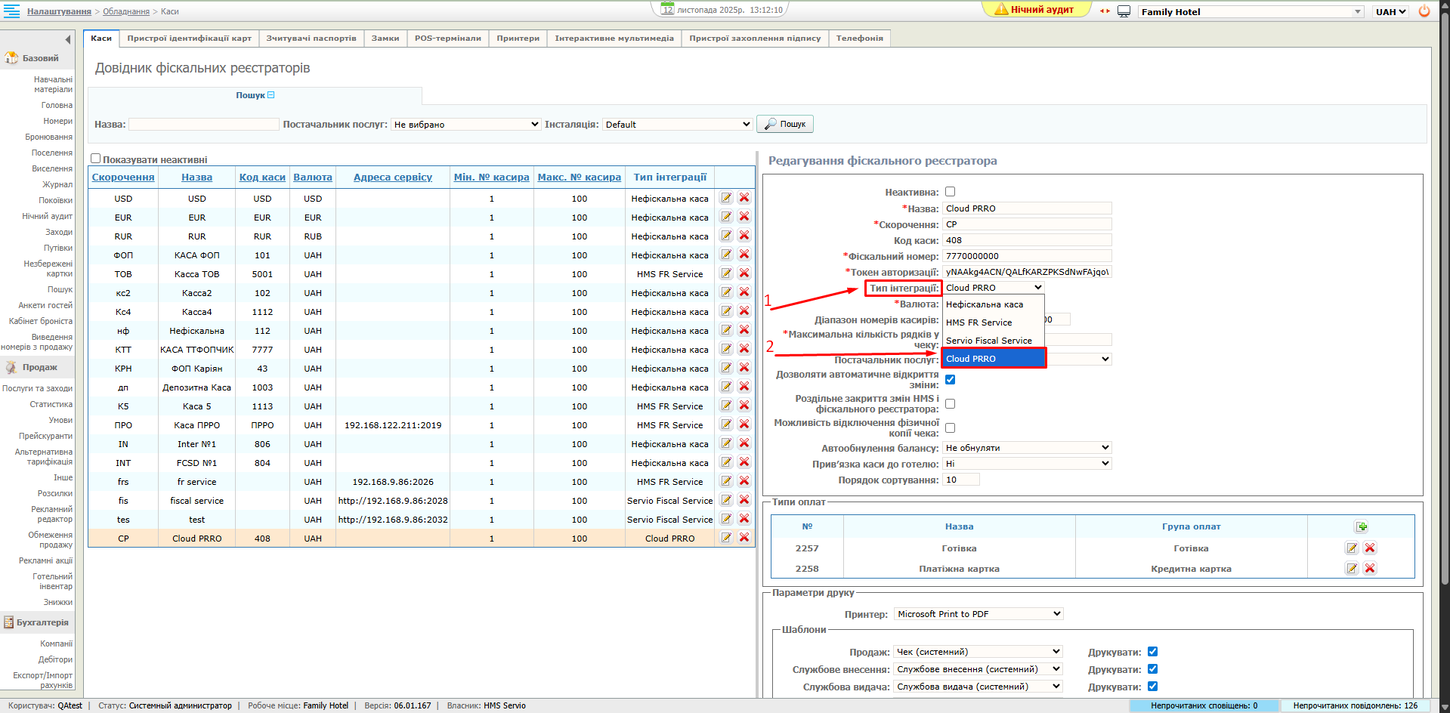Delete the Платіжна картка payment type
Image resolution: width=1450 pixels, height=713 pixels.
pyautogui.click(x=1370, y=568)
